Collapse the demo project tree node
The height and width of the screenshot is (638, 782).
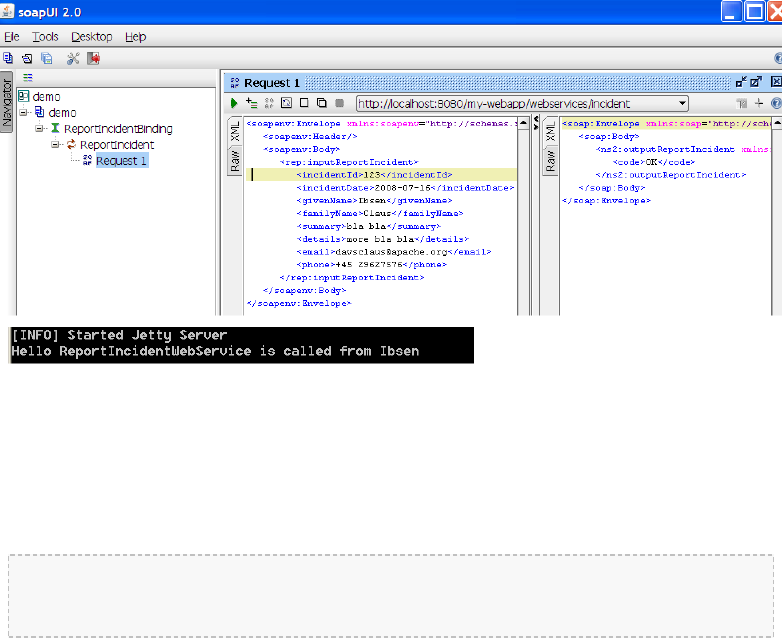[x=23, y=112]
